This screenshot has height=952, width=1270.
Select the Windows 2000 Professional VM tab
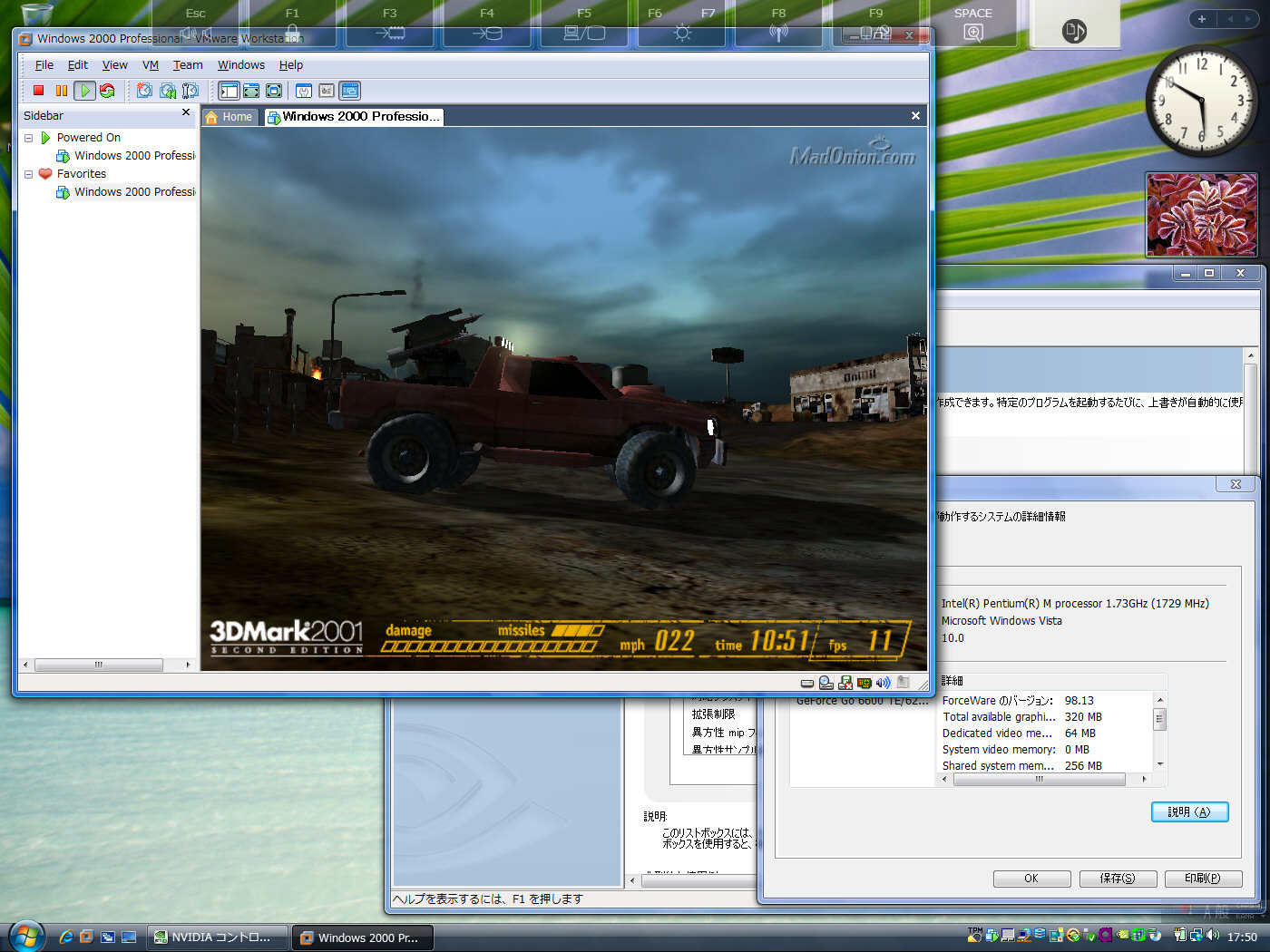(354, 117)
